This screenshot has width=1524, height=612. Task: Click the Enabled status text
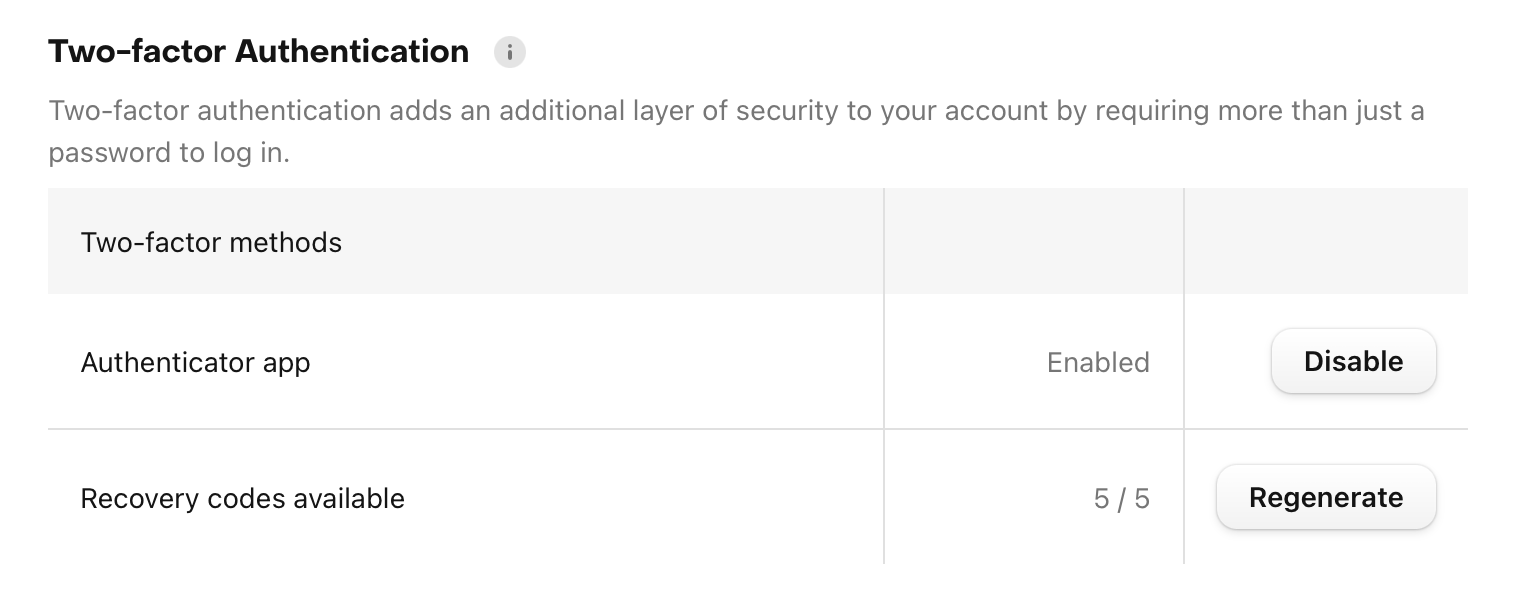point(1098,362)
